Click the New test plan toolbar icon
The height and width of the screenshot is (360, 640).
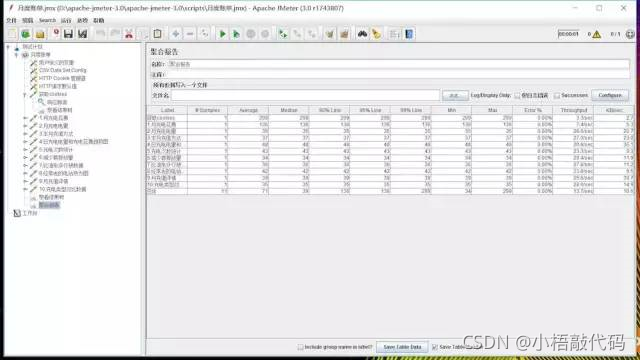(x=12, y=34)
